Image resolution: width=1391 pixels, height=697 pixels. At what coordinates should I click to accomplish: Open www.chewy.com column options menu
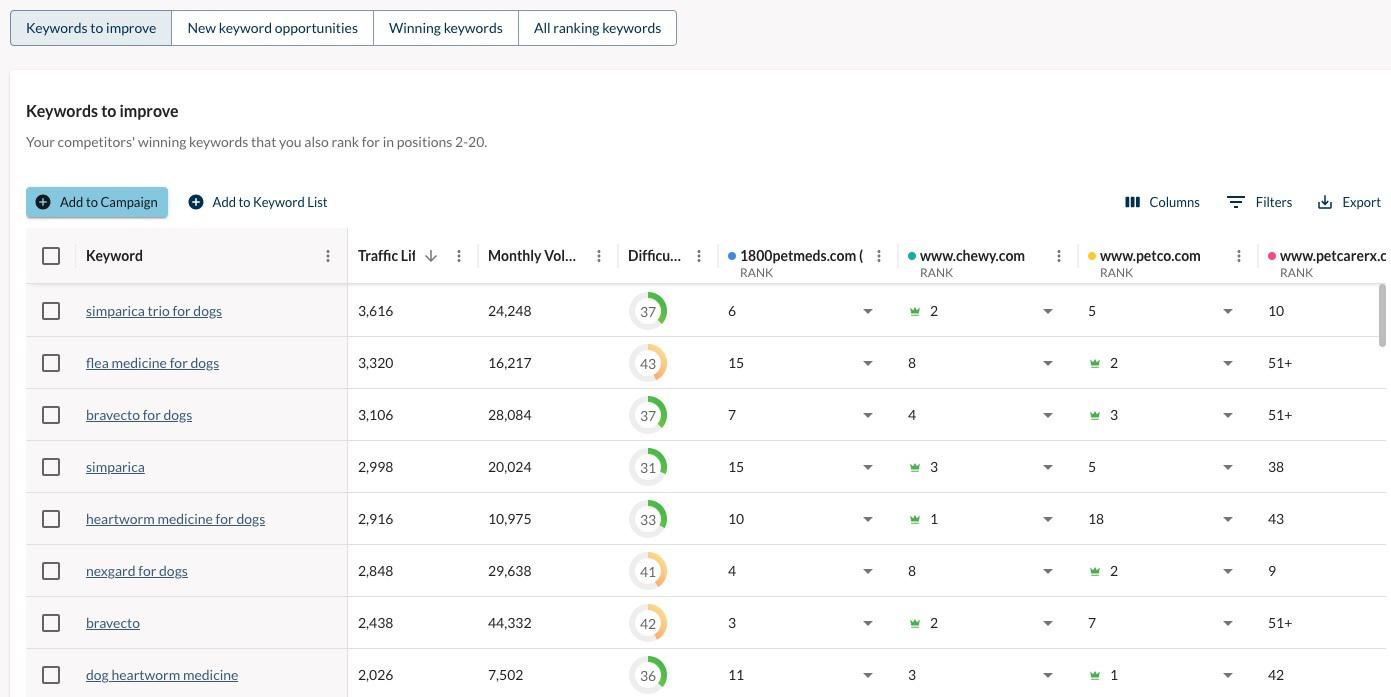click(1059, 256)
